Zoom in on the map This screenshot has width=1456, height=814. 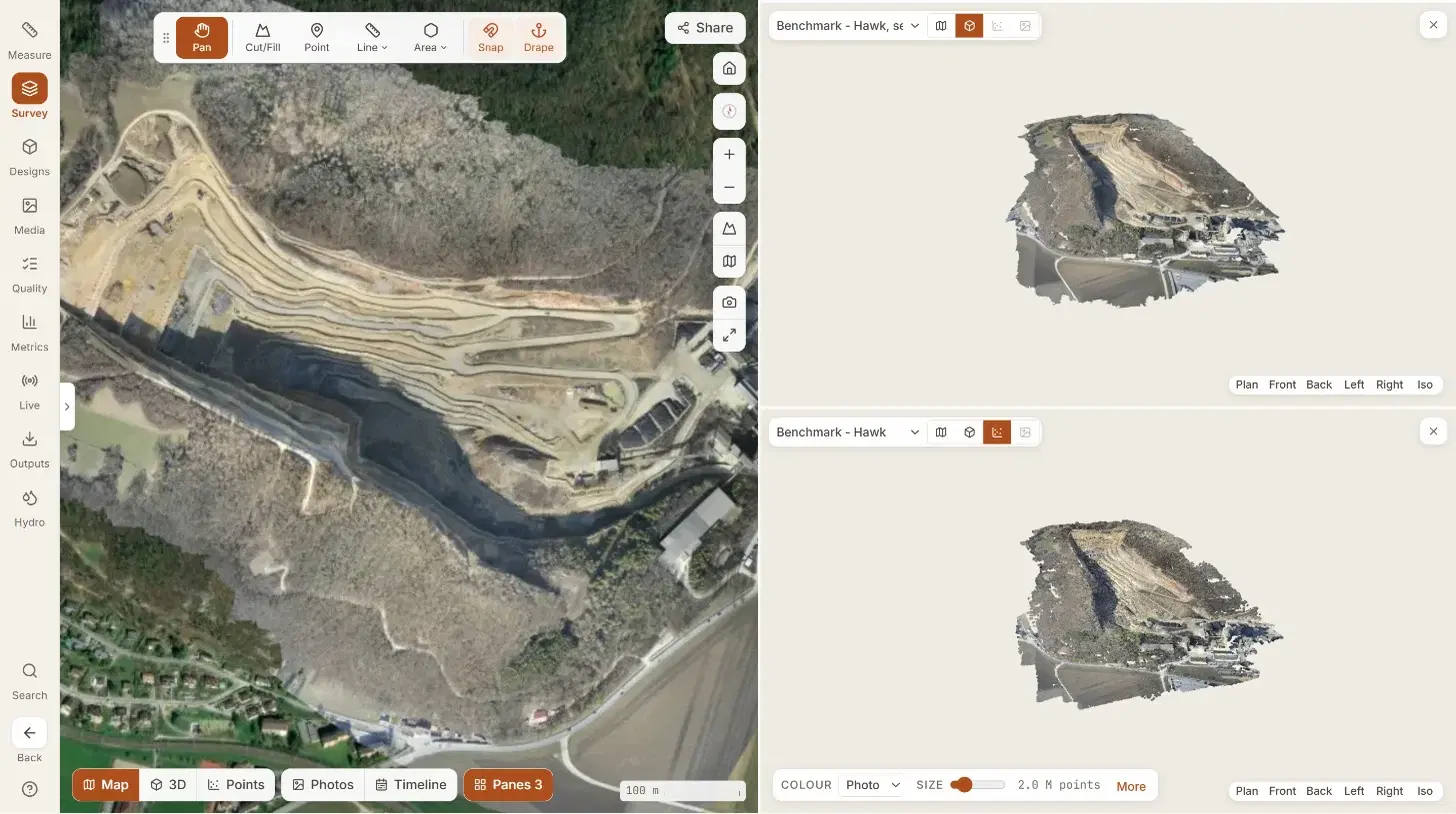tap(729, 154)
